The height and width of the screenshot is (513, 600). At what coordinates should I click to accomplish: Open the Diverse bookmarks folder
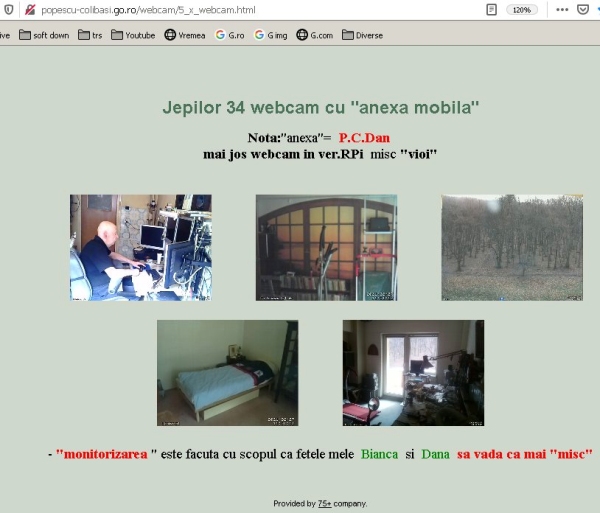tap(362, 35)
